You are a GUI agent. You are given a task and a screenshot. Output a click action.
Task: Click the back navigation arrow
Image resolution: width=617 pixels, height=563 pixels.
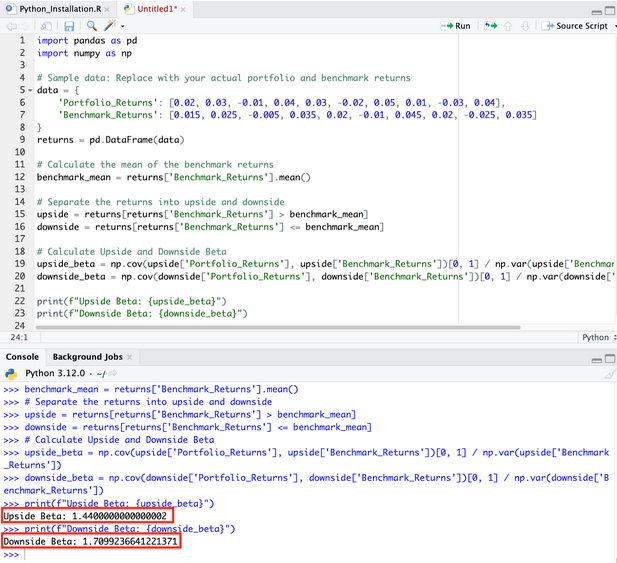tap(11, 26)
